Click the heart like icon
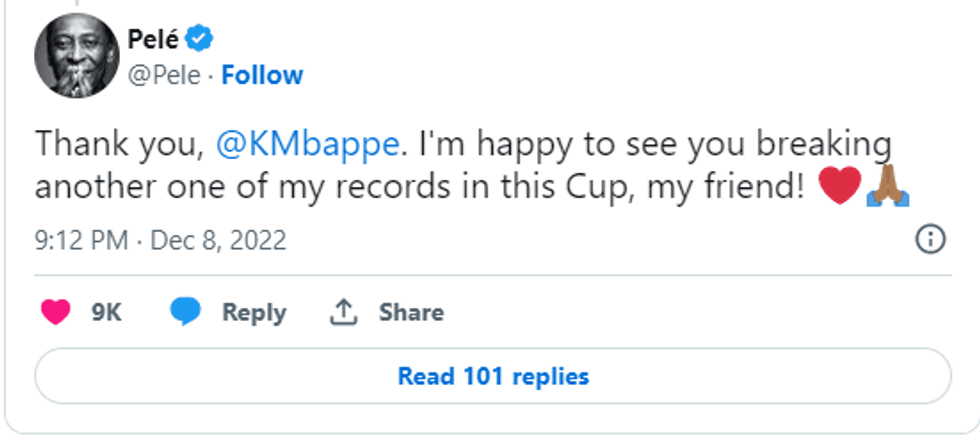 tap(55, 312)
